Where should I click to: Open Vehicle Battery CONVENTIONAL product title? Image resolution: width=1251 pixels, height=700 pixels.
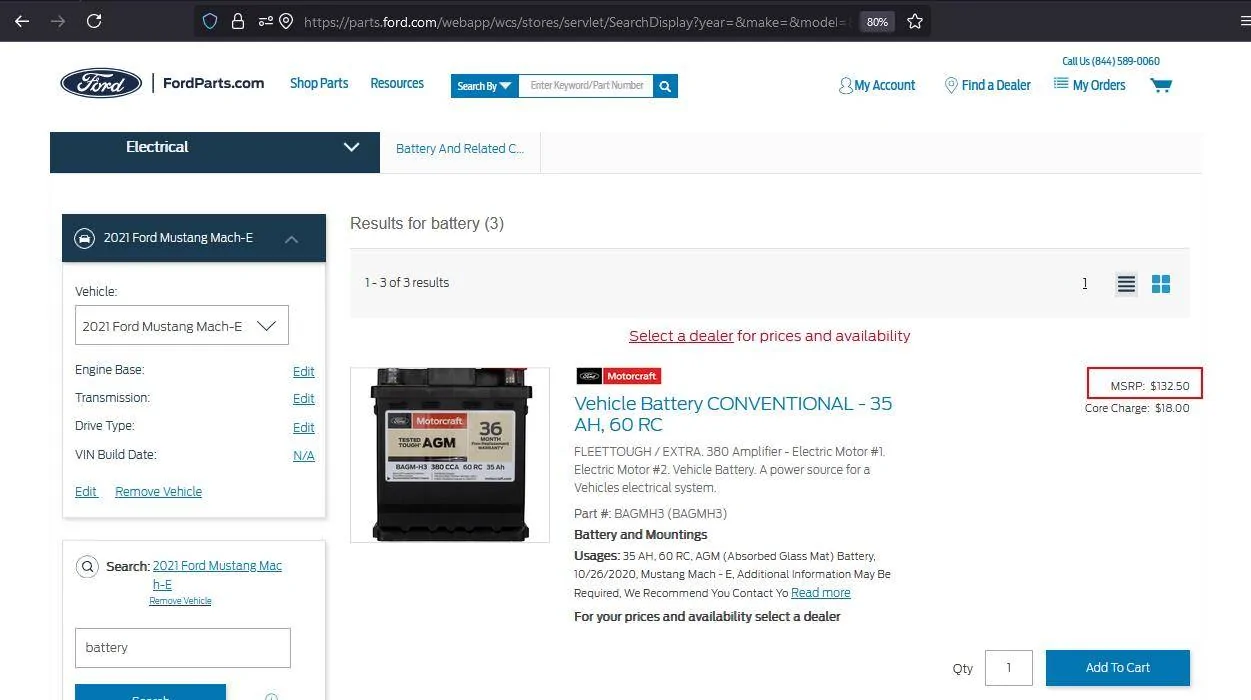733,414
